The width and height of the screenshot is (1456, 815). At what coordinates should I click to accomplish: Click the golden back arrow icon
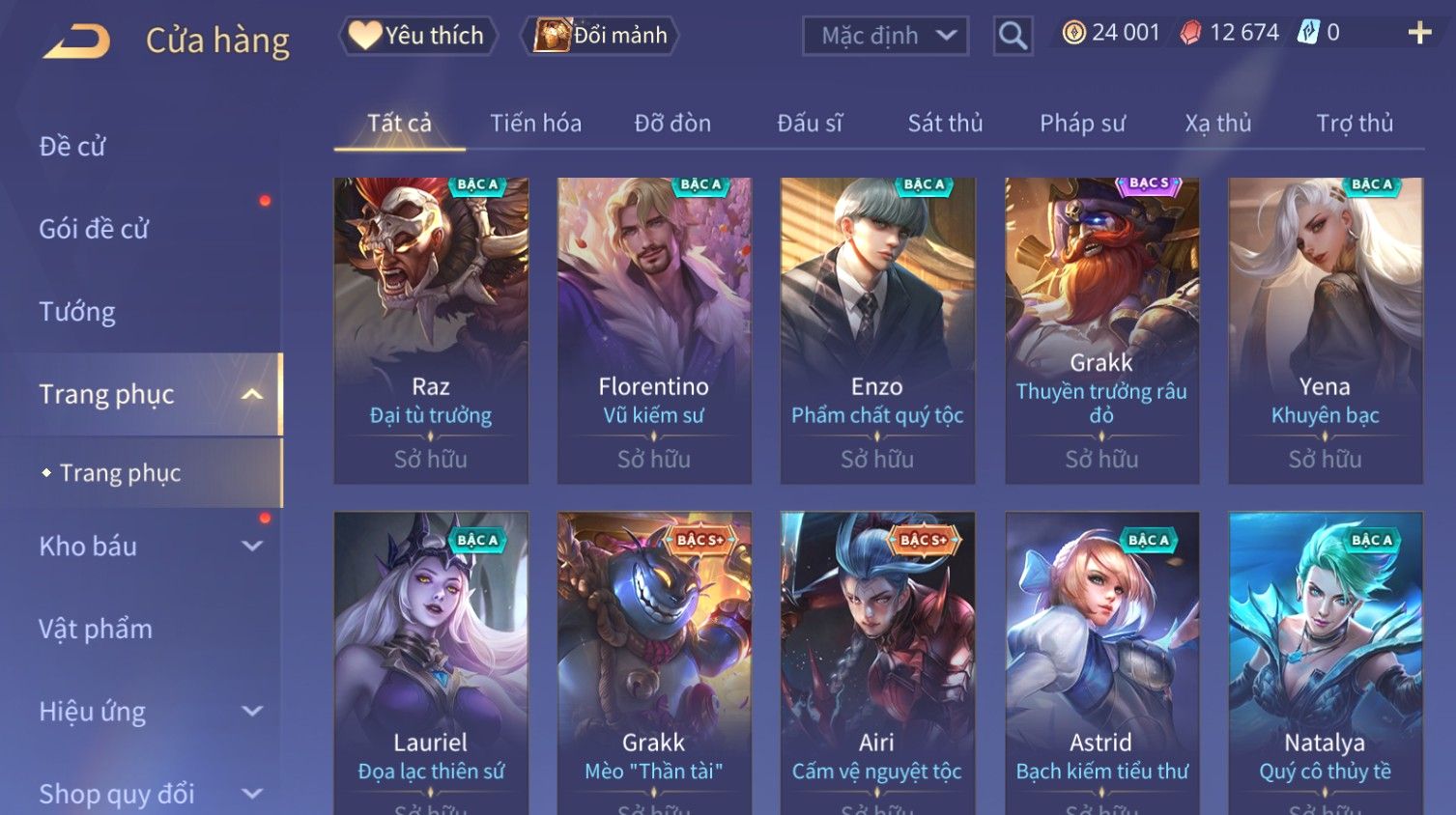[77, 42]
